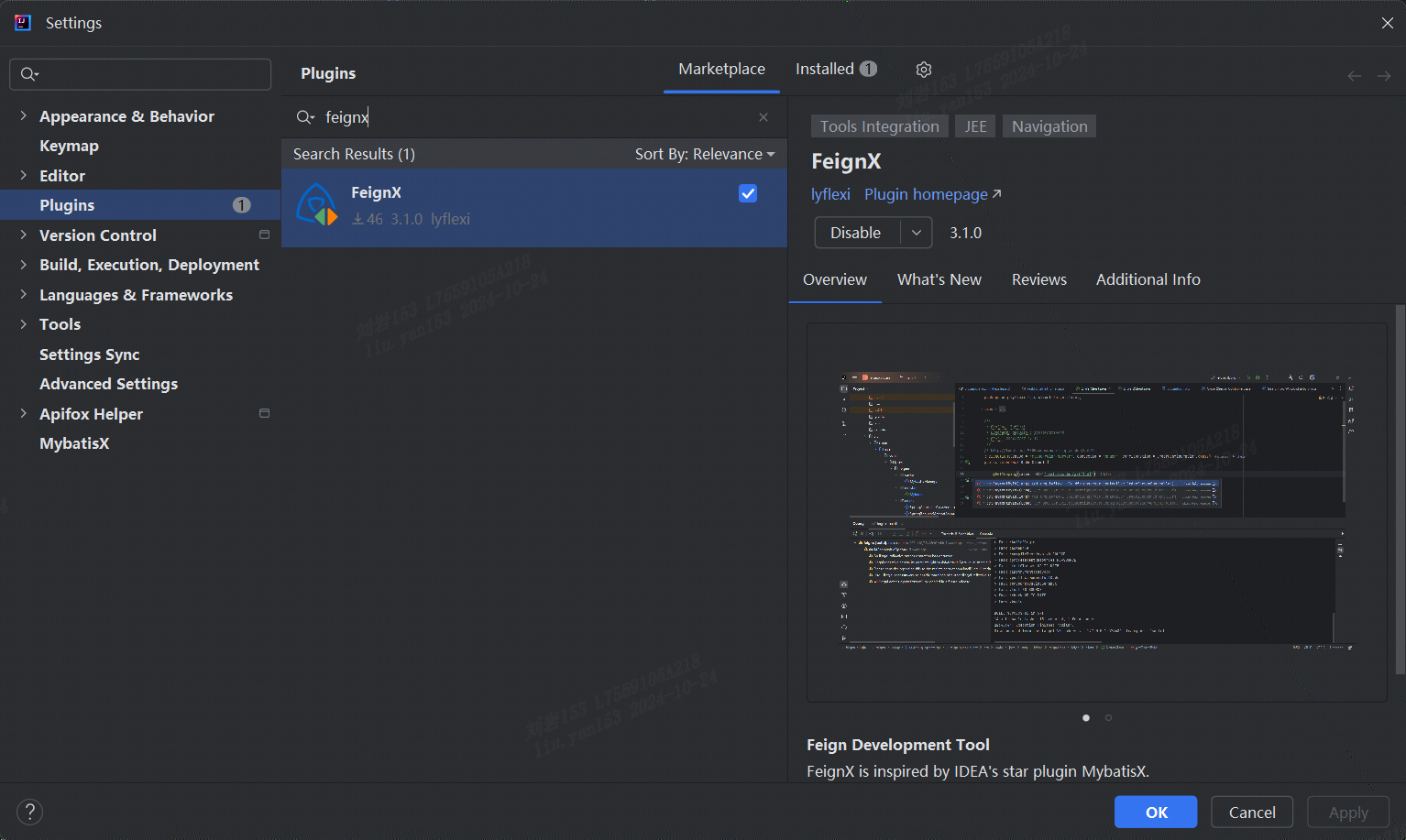Click the FeignX plugin logo icon

317,205
